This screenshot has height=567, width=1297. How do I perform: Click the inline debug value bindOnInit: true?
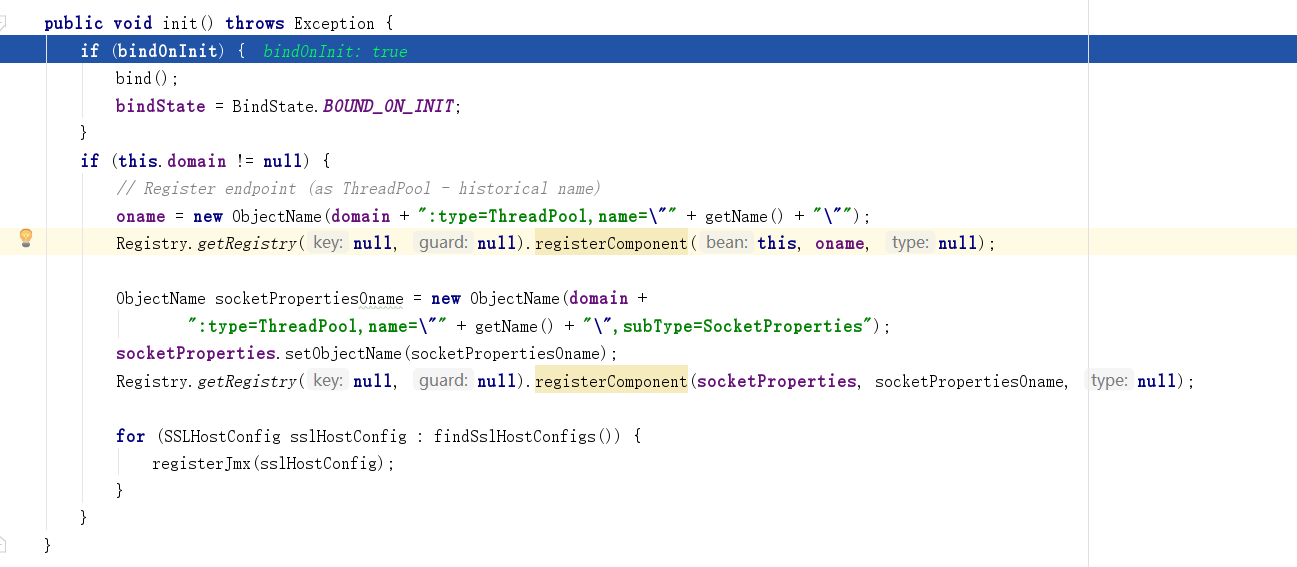pos(335,51)
